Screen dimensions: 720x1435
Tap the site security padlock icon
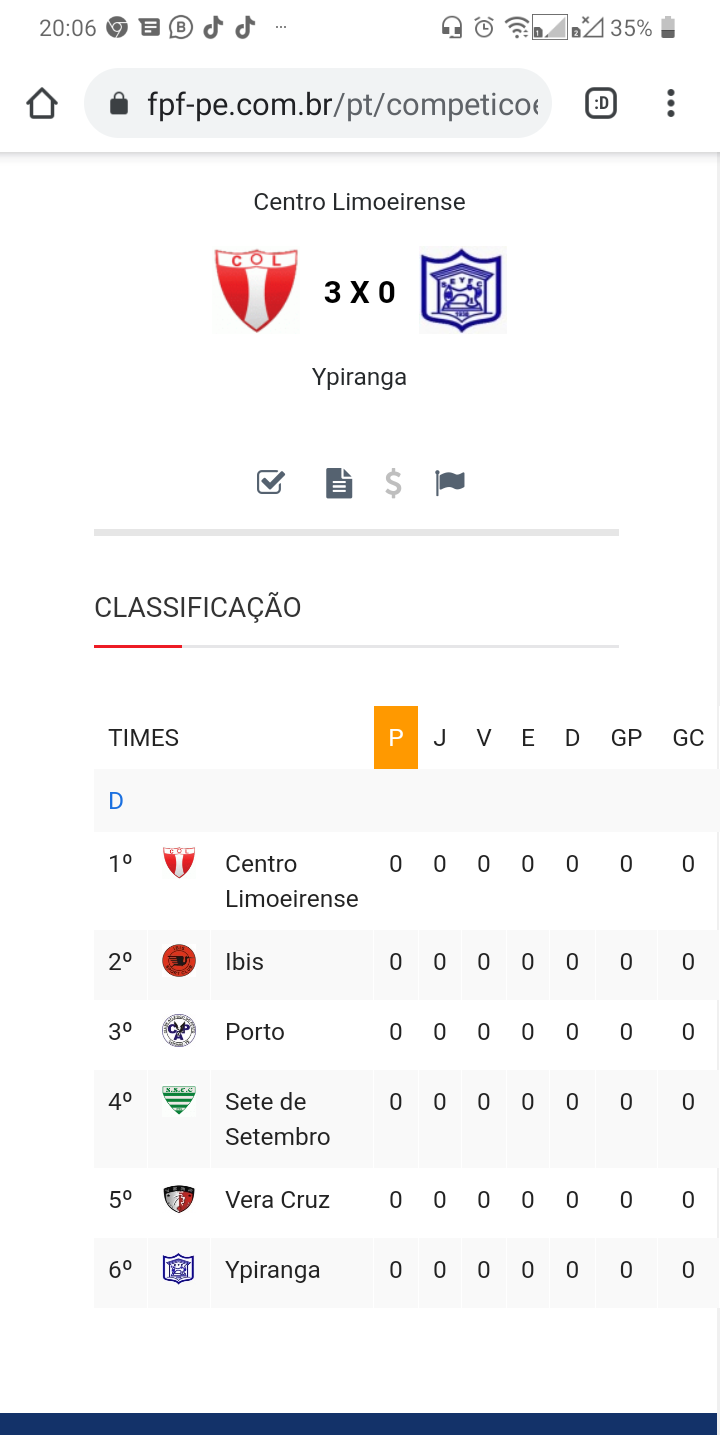point(119,104)
